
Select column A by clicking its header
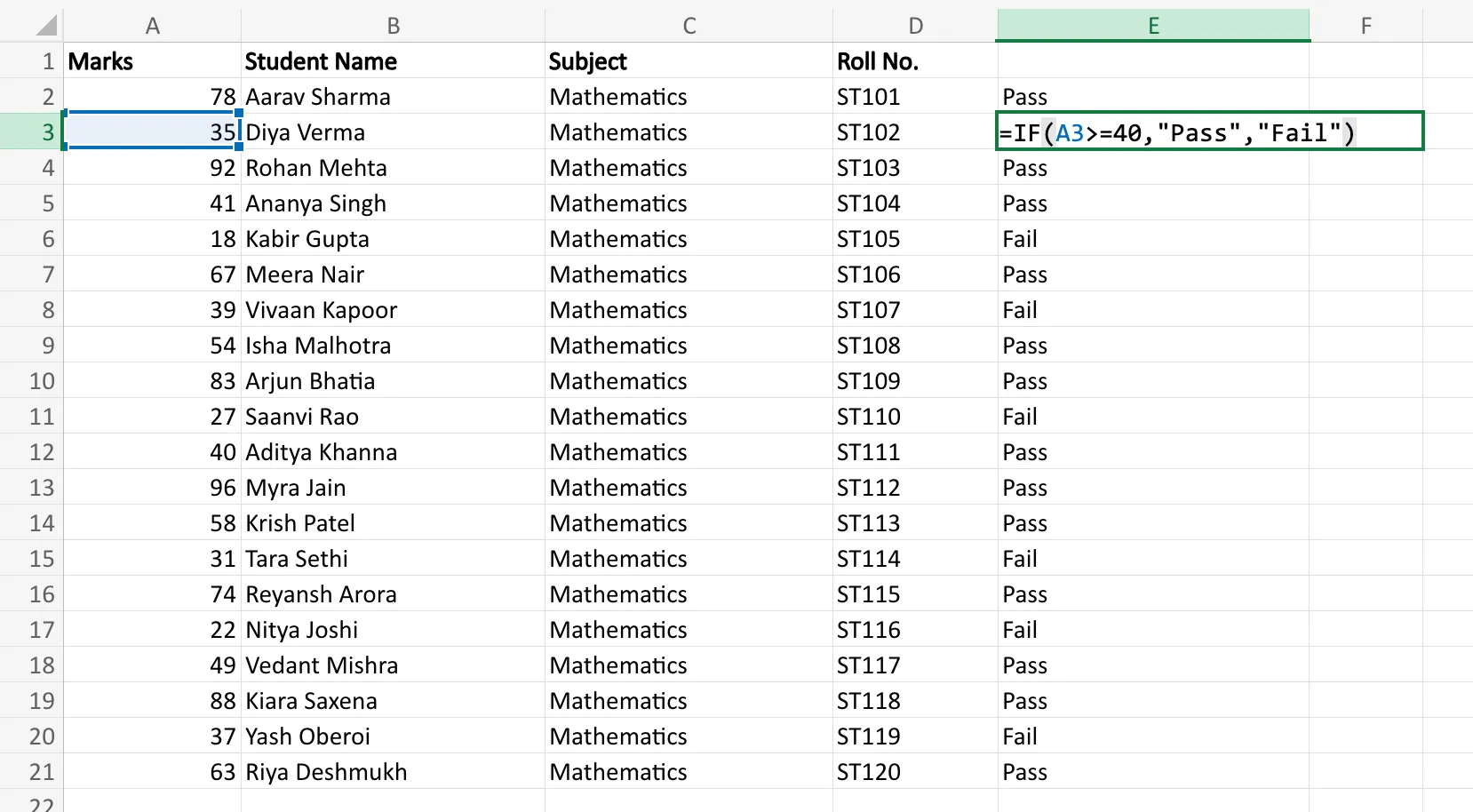click(x=152, y=25)
